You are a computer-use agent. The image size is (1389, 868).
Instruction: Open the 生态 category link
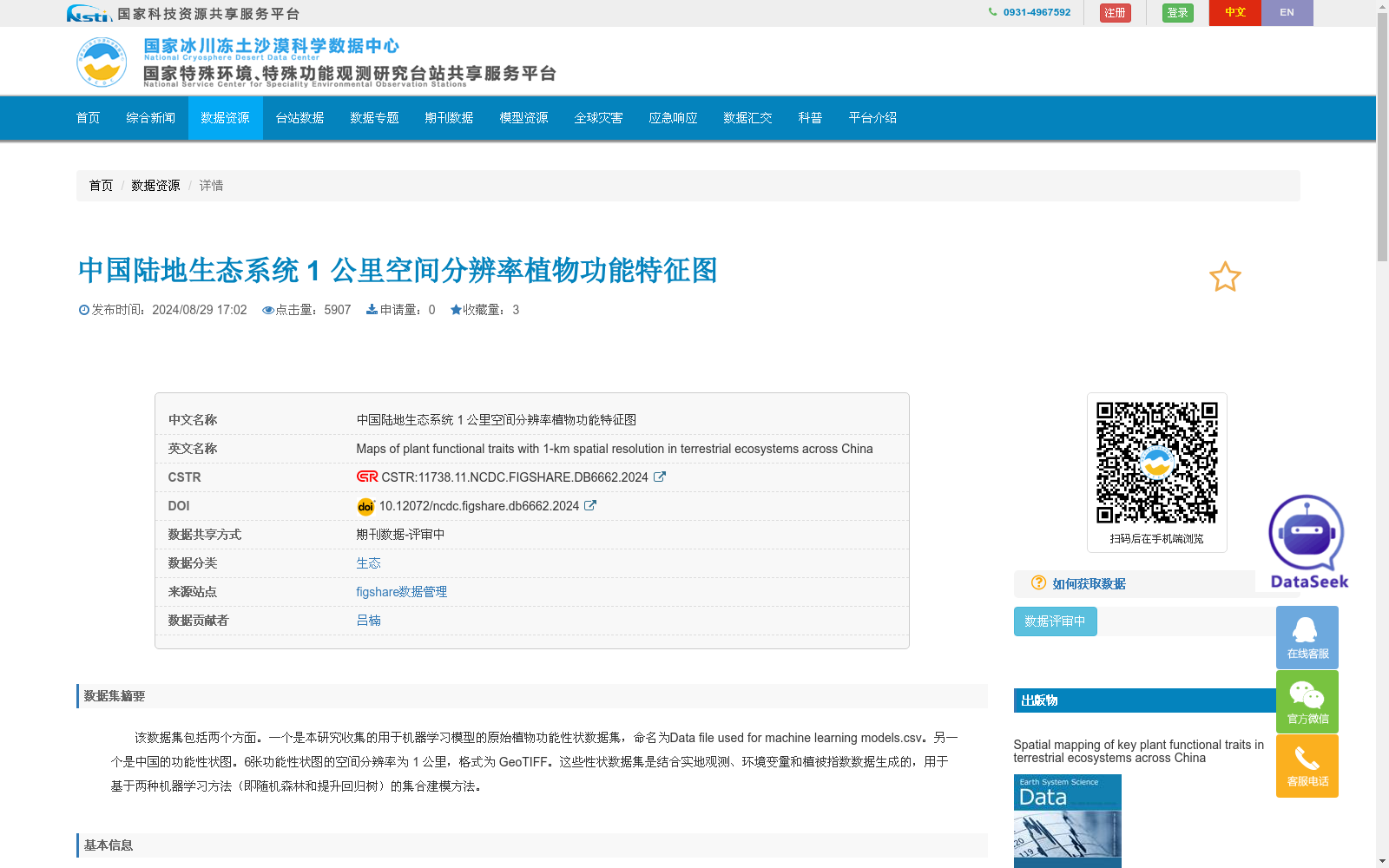click(x=369, y=563)
